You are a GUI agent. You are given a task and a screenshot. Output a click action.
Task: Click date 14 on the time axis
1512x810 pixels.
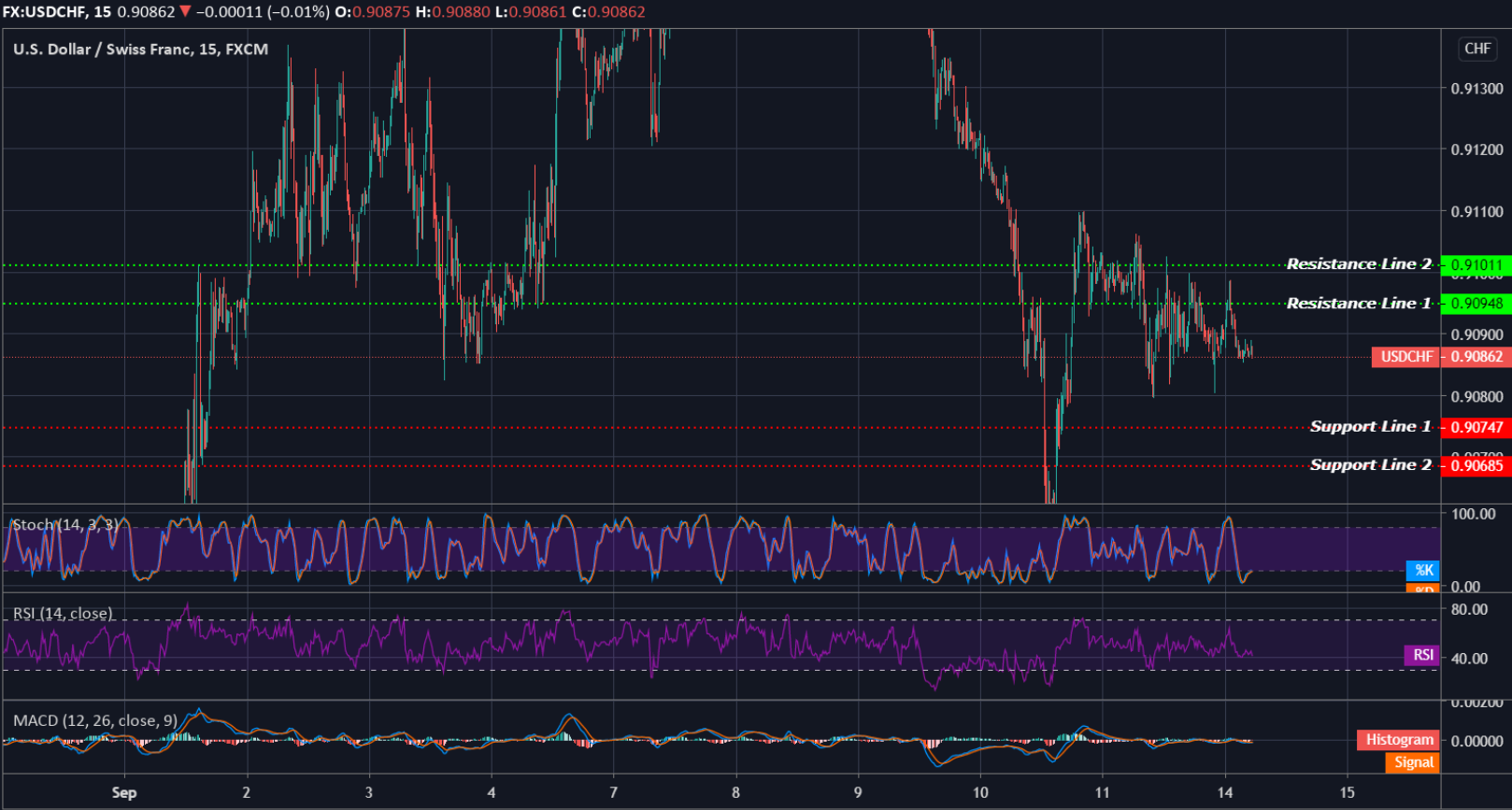point(1225,793)
